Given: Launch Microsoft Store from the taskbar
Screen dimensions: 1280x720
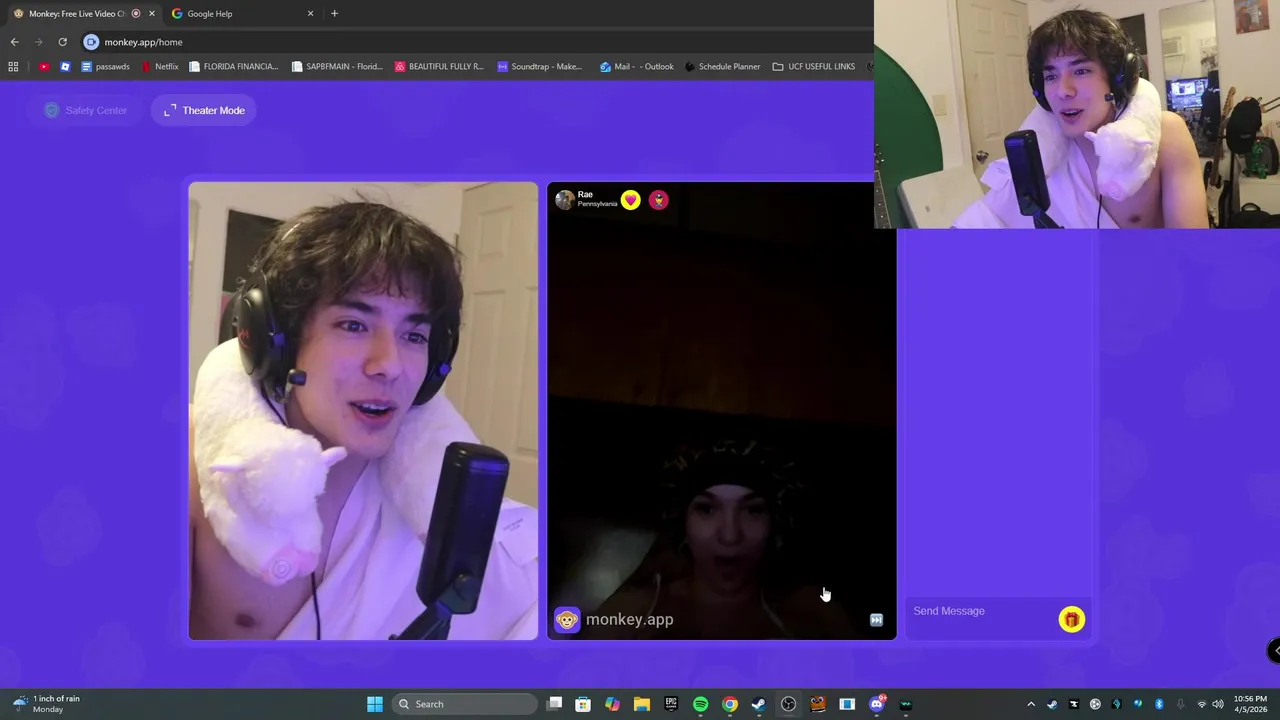Looking at the screenshot, I should (x=583, y=704).
